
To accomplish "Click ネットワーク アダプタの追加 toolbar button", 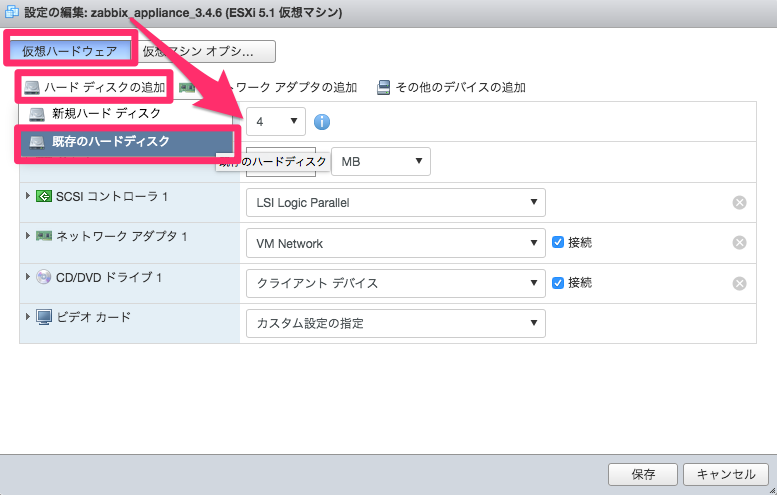I will click(x=268, y=87).
